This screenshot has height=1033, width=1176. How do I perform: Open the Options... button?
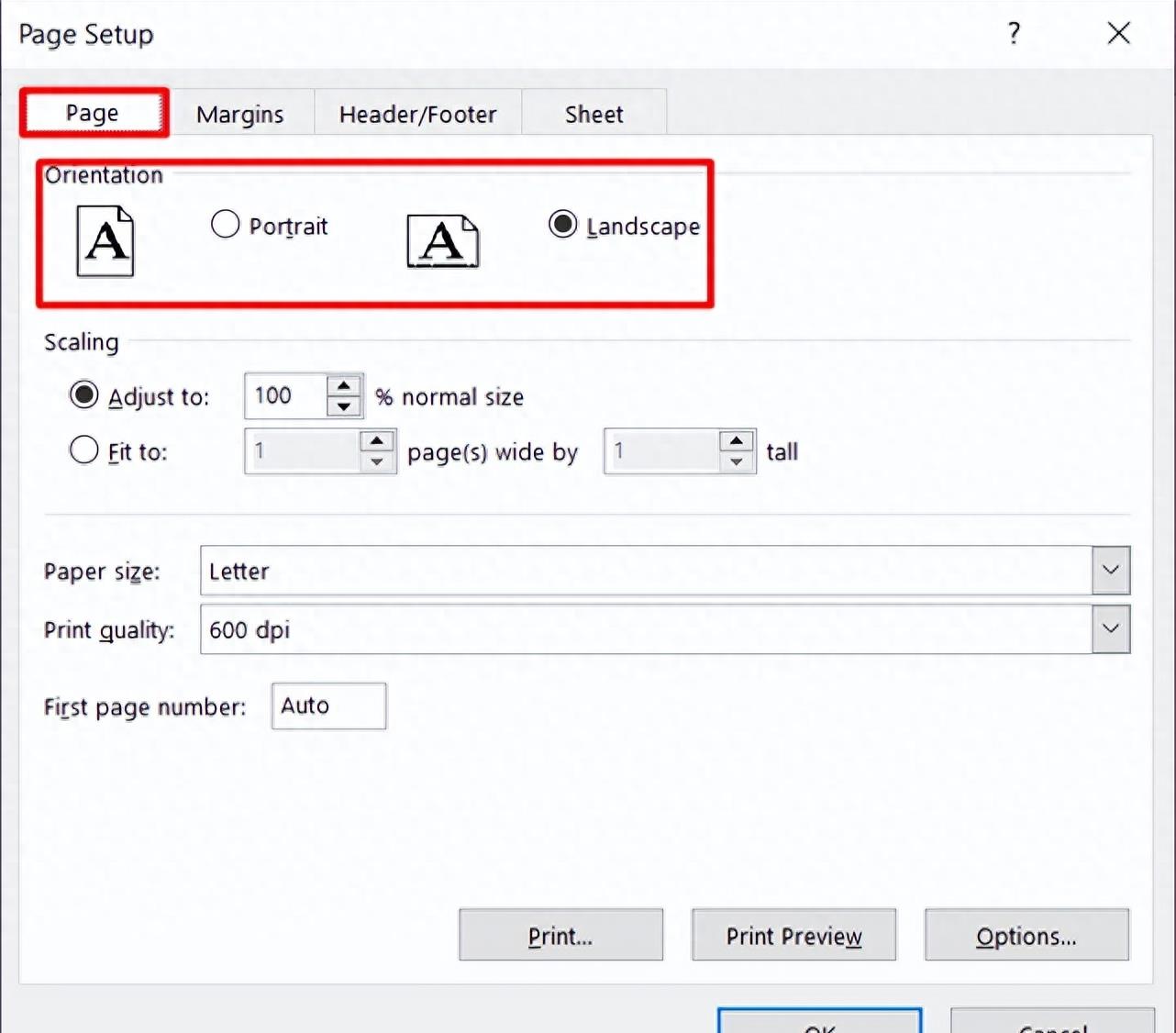[1026, 935]
